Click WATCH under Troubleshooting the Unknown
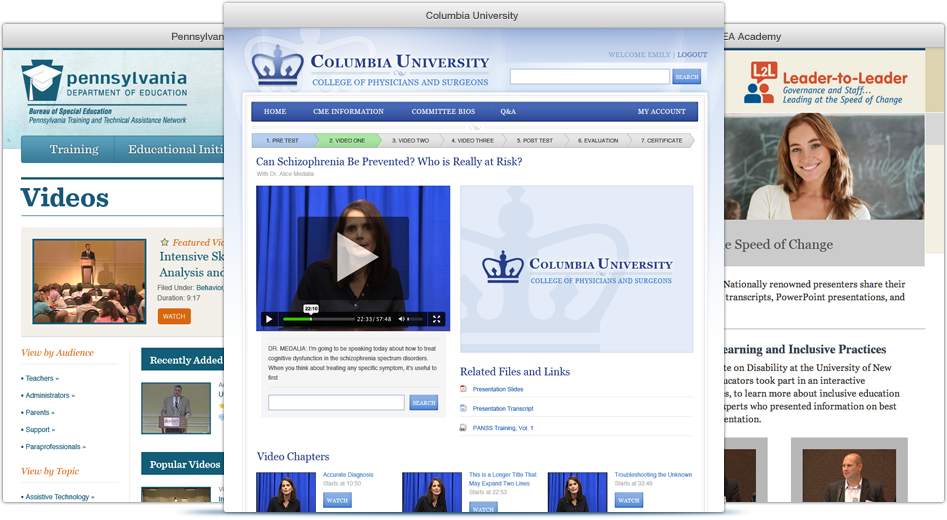This screenshot has height=520, width=947. (629, 500)
